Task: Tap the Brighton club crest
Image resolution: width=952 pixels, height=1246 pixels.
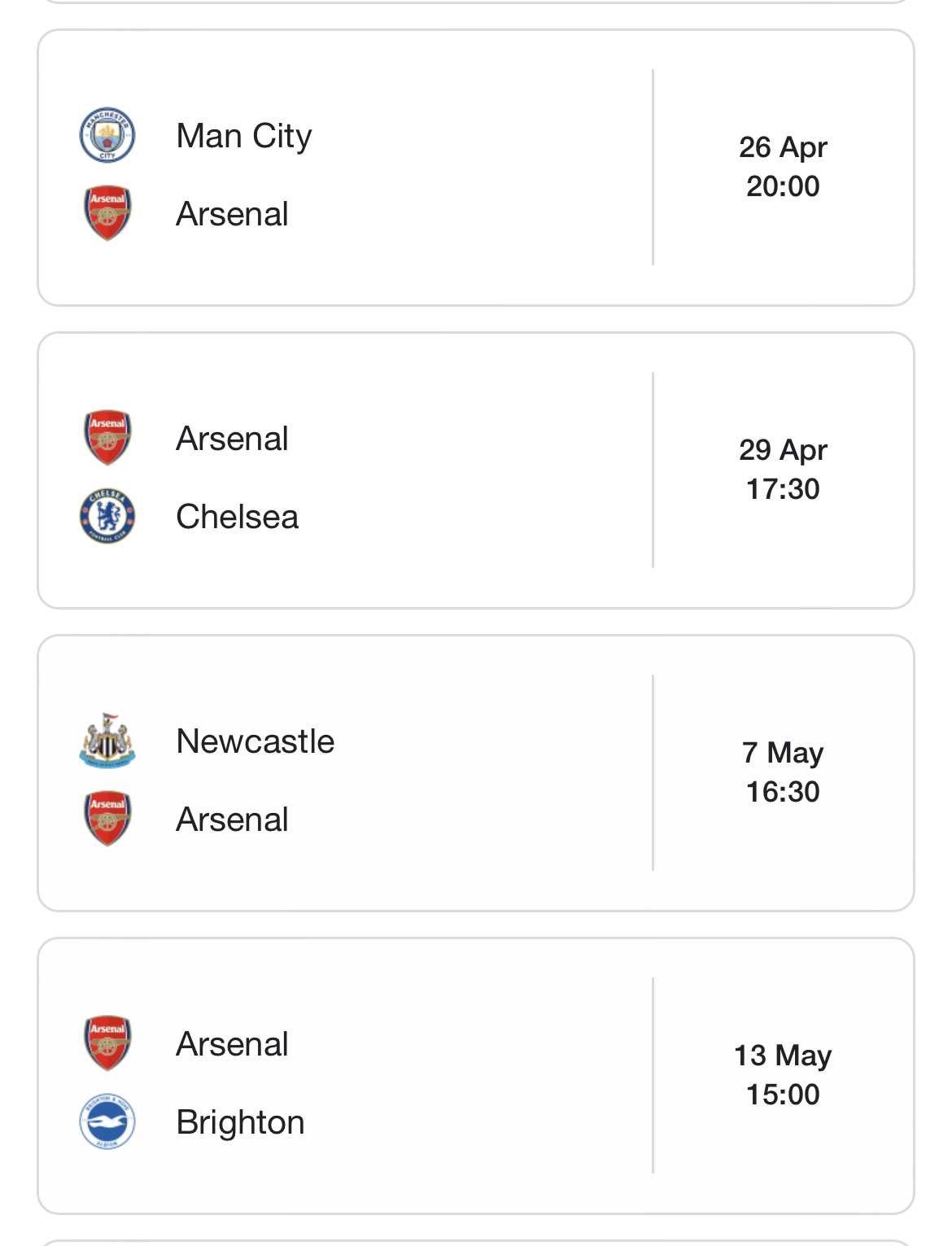Action: [107, 1121]
